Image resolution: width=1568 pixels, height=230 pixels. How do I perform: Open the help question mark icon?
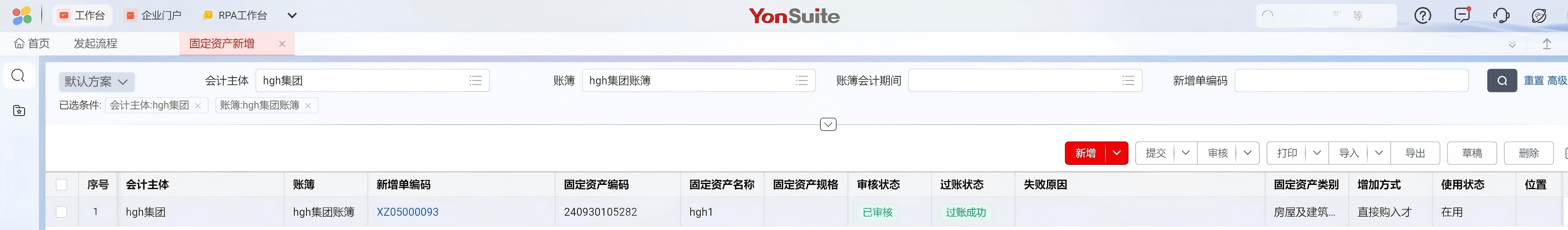(x=1422, y=15)
